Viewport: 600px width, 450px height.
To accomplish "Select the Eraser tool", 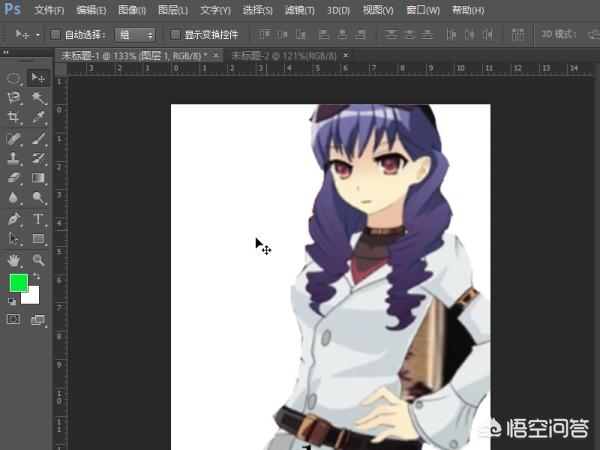I will click(x=14, y=178).
